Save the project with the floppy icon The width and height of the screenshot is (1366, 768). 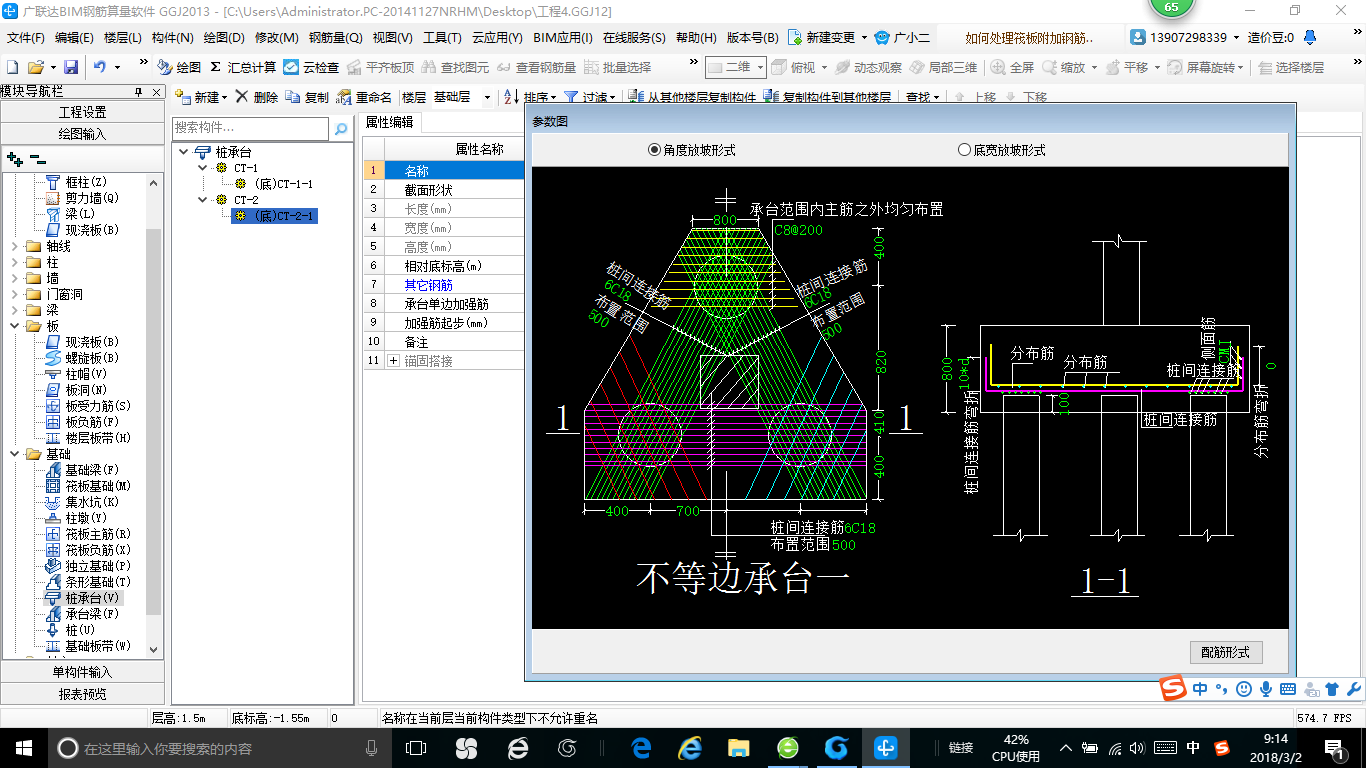[x=71, y=67]
